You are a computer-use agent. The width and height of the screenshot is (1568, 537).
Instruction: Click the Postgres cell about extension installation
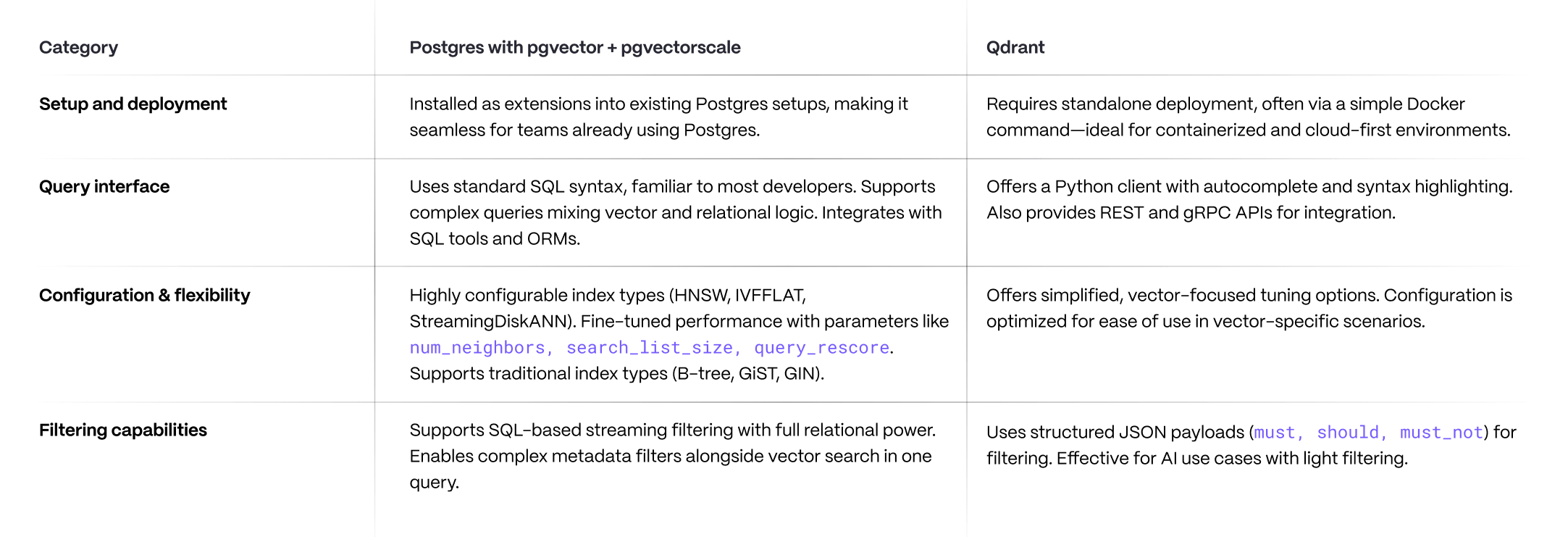point(658,117)
